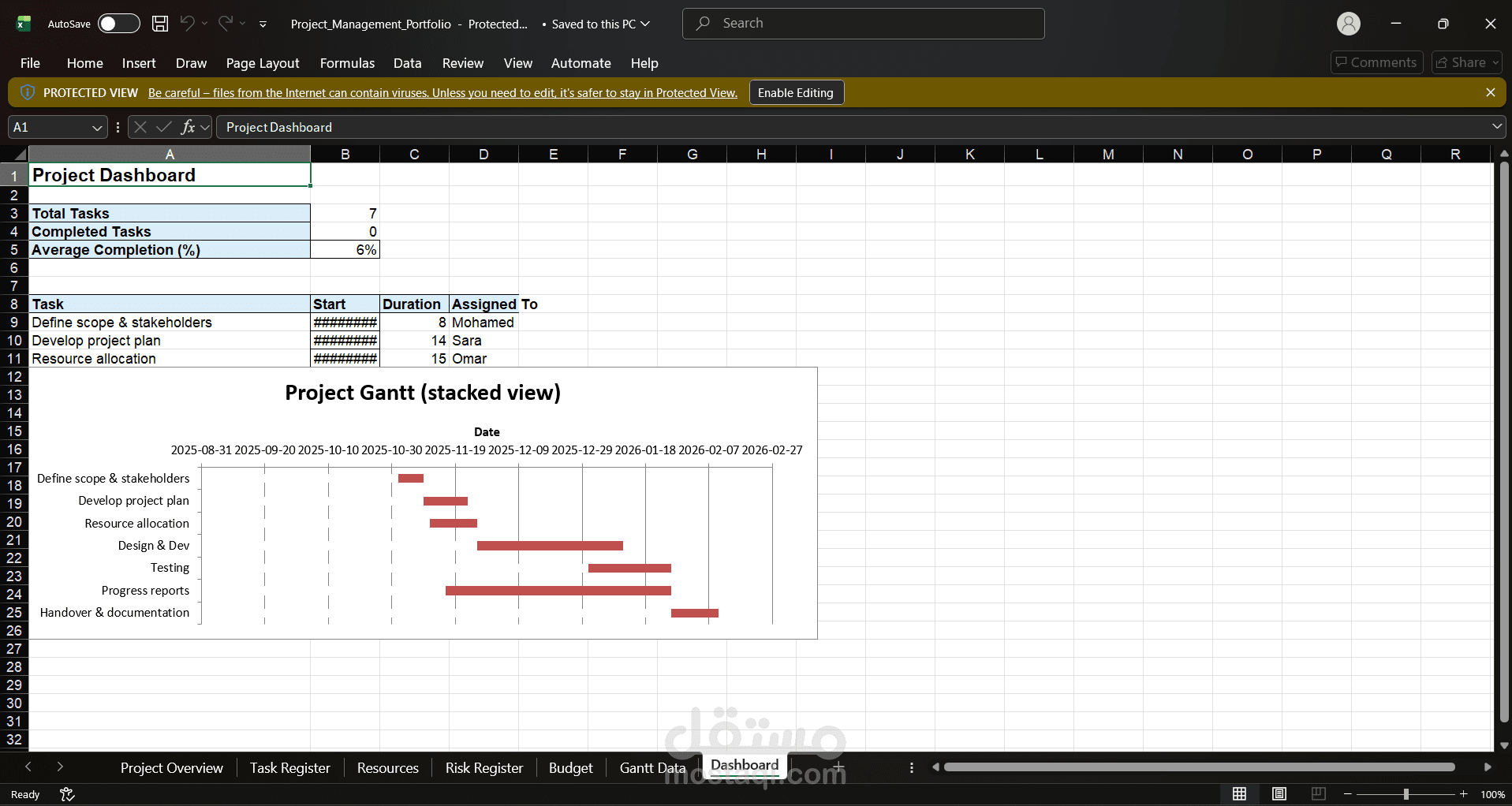
Task: Open the user account profile icon
Action: click(1349, 24)
